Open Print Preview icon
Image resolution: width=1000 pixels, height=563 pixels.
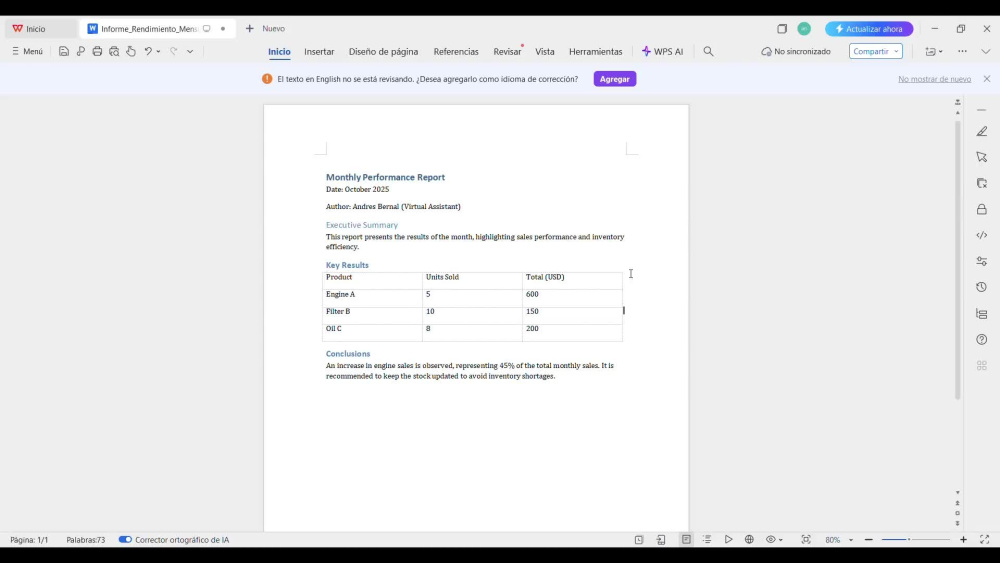[114, 52]
